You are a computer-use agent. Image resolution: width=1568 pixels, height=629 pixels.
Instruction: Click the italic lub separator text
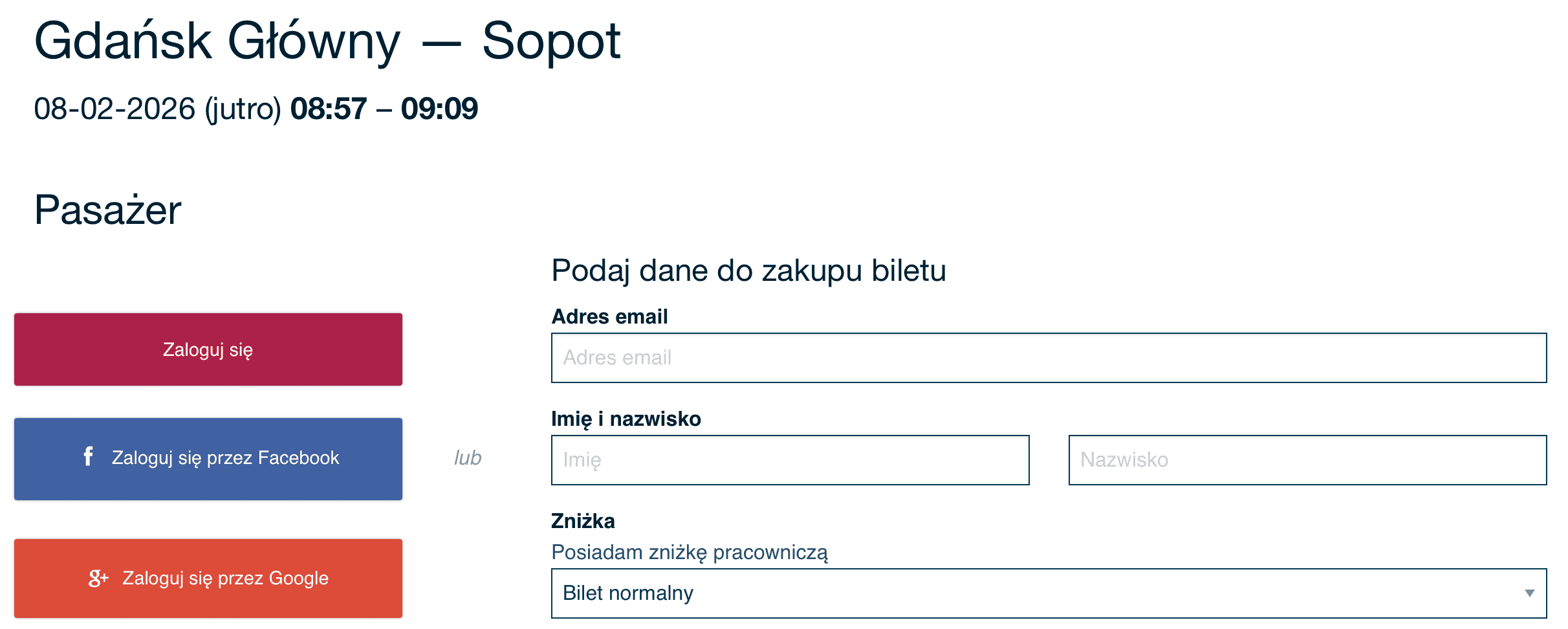click(x=467, y=458)
